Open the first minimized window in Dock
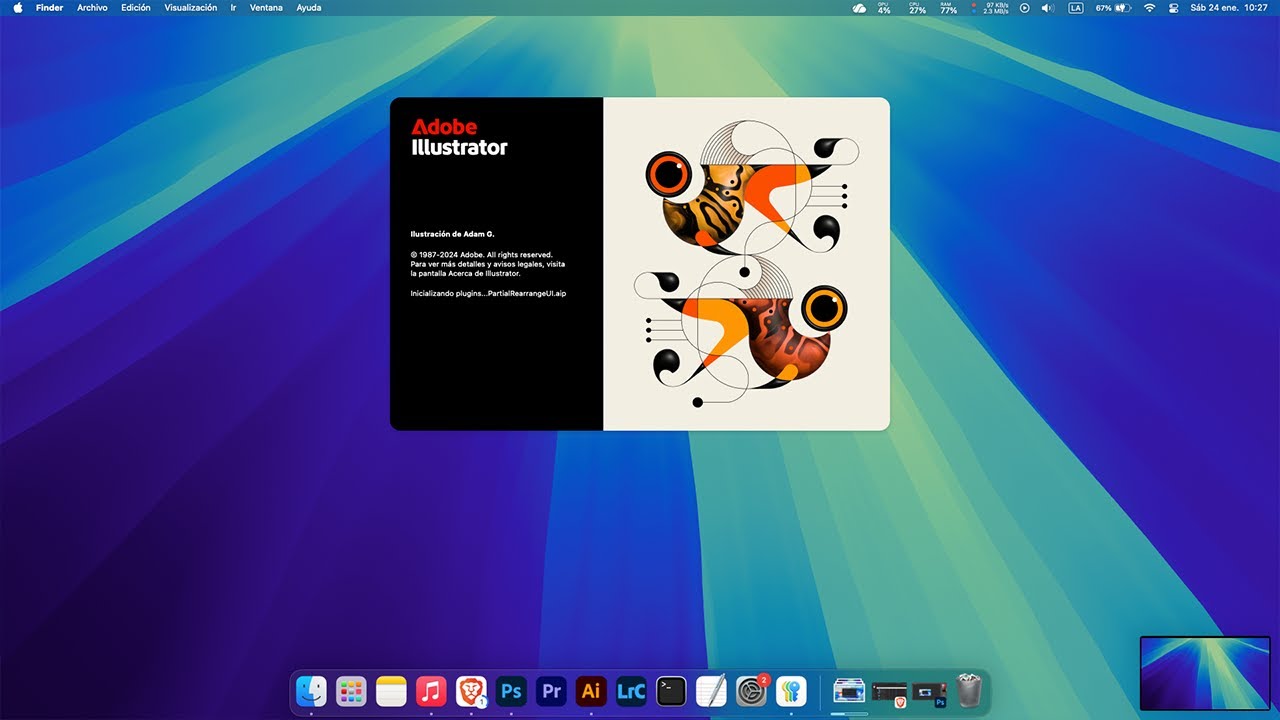 tap(849, 691)
